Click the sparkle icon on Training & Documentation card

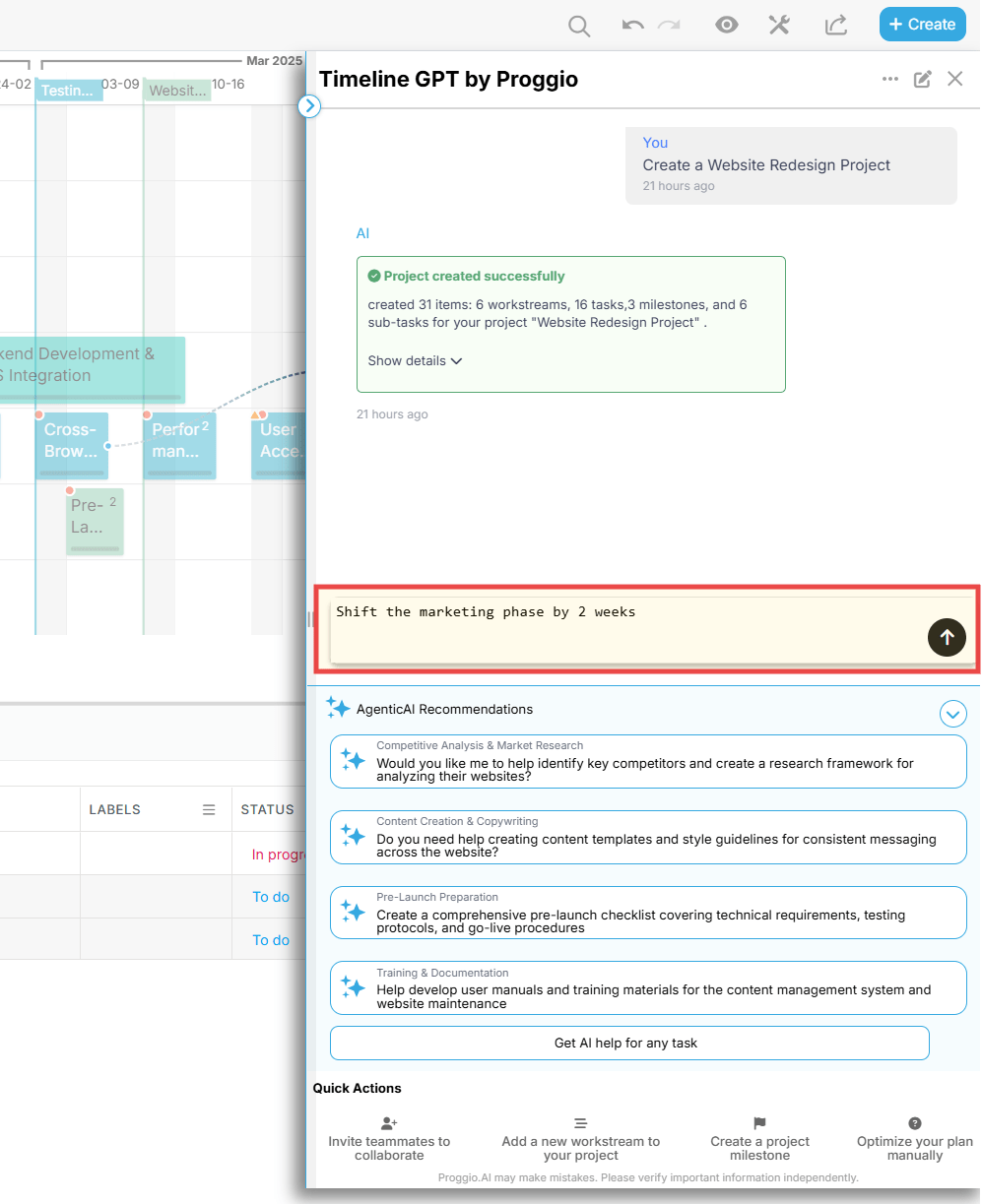tap(353, 986)
